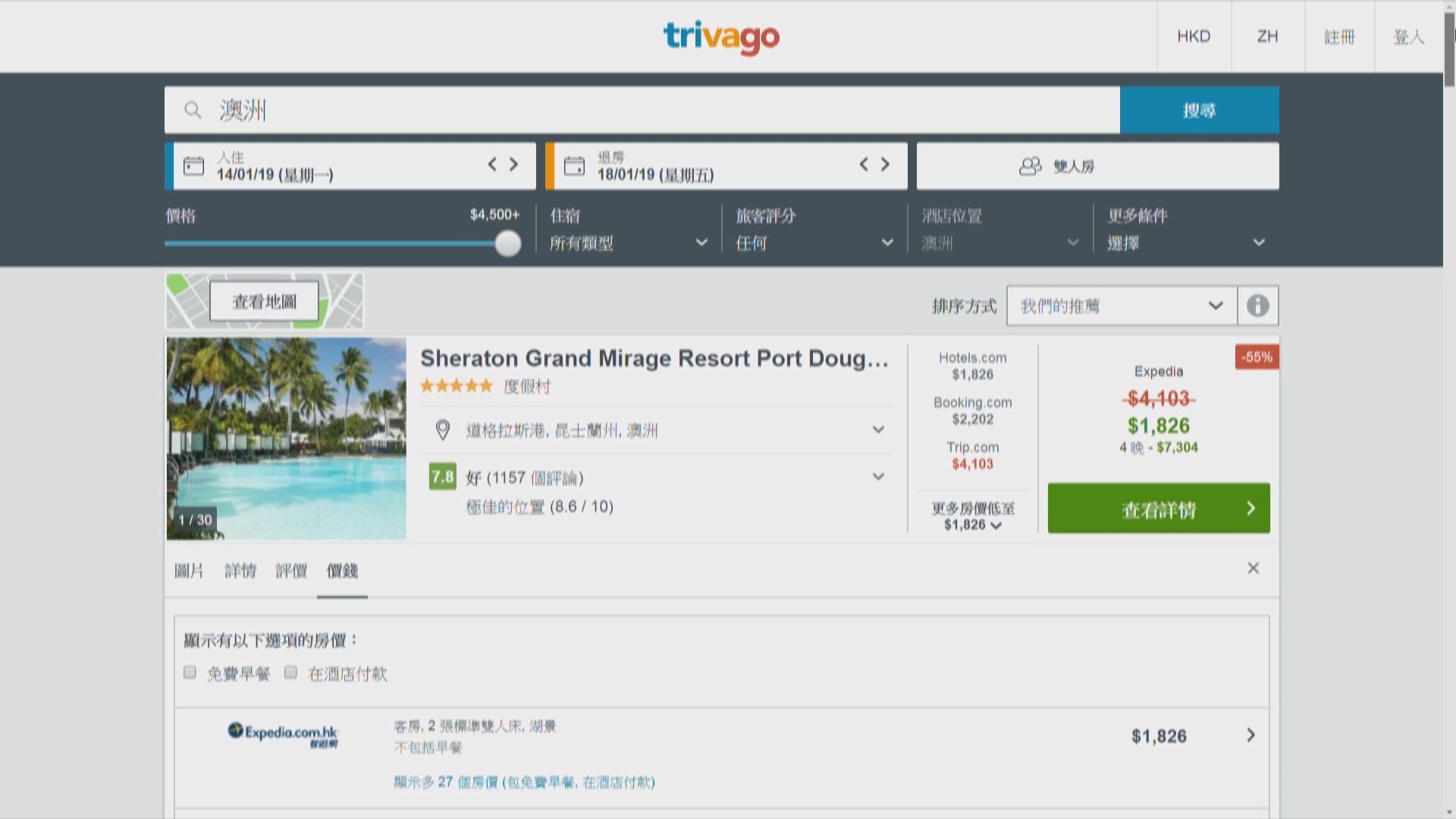The height and width of the screenshot is (819, 1456).
Task: Open guest selector with people icon for 雙人房
Action: [1029, 165]
